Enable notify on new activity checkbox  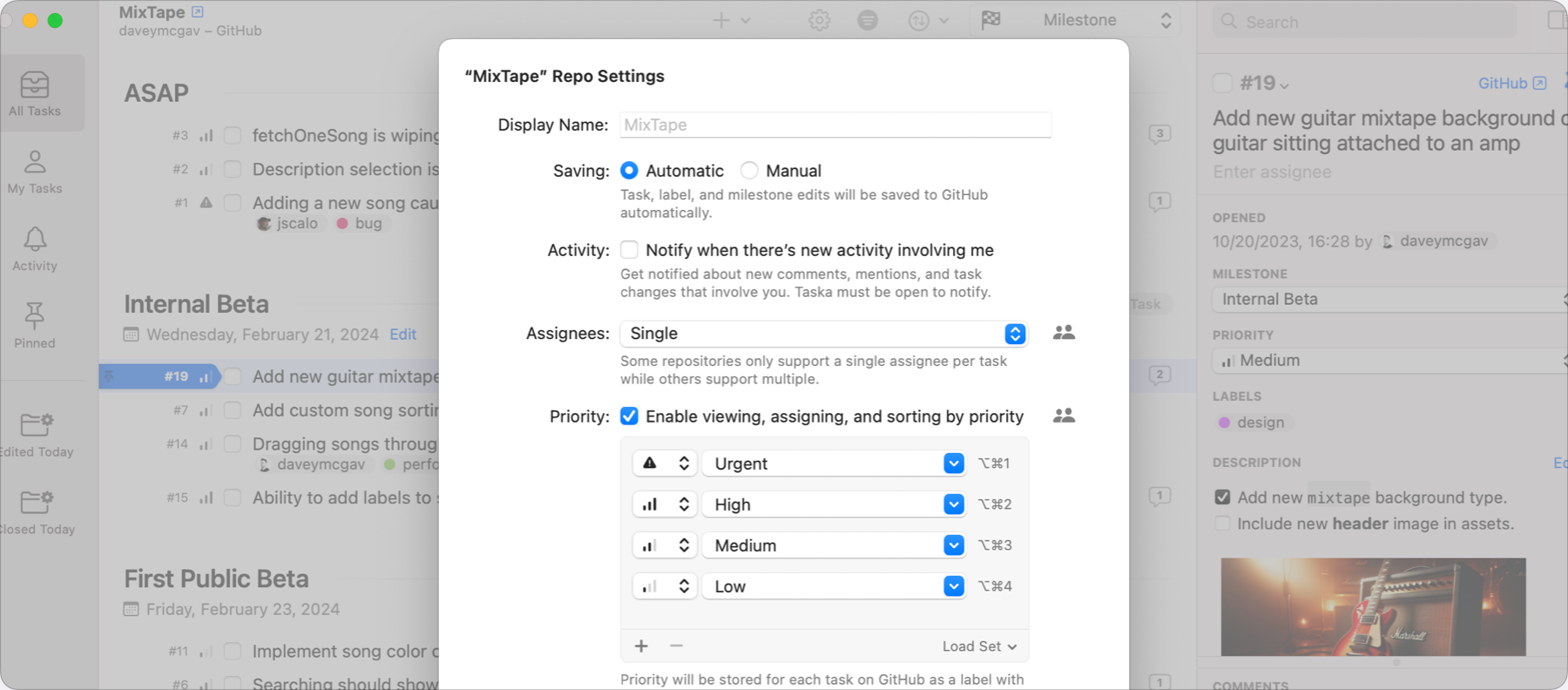[x=629, y=250]
